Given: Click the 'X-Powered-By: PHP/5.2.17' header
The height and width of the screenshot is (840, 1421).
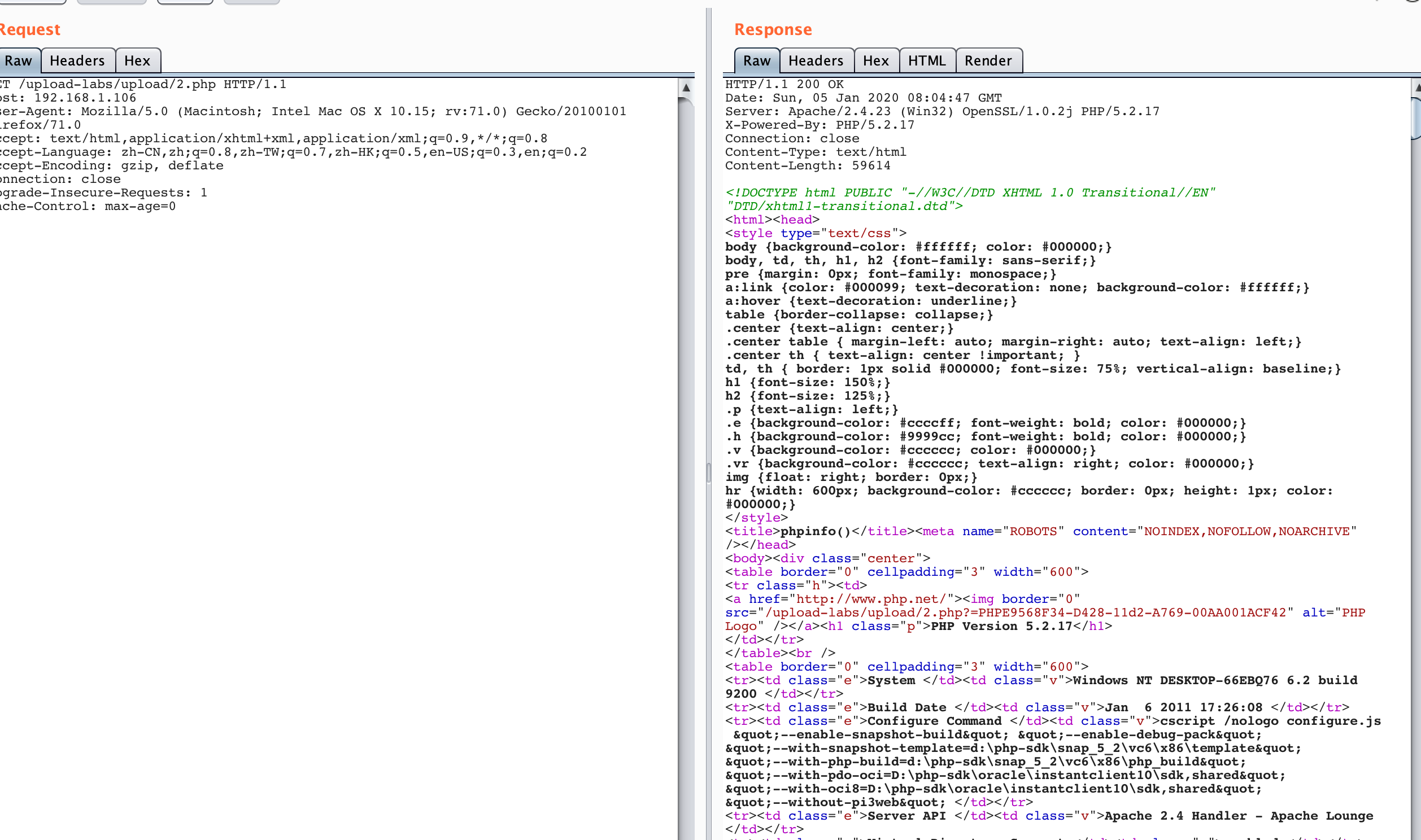Looking at the screenshot, I should tap(820, 125).
